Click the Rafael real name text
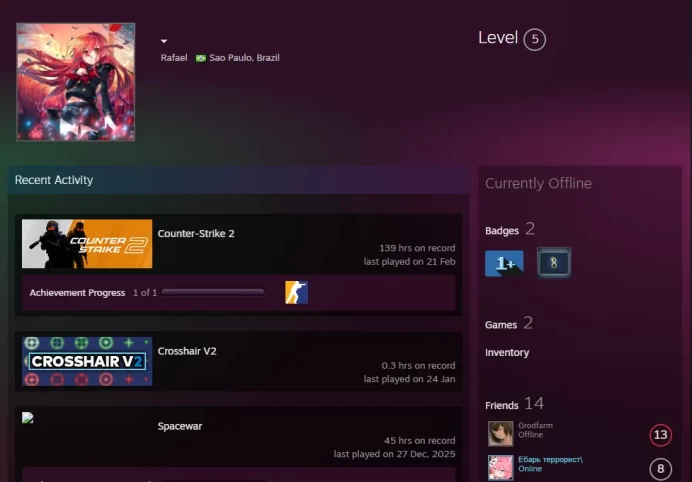 [174, 58]
